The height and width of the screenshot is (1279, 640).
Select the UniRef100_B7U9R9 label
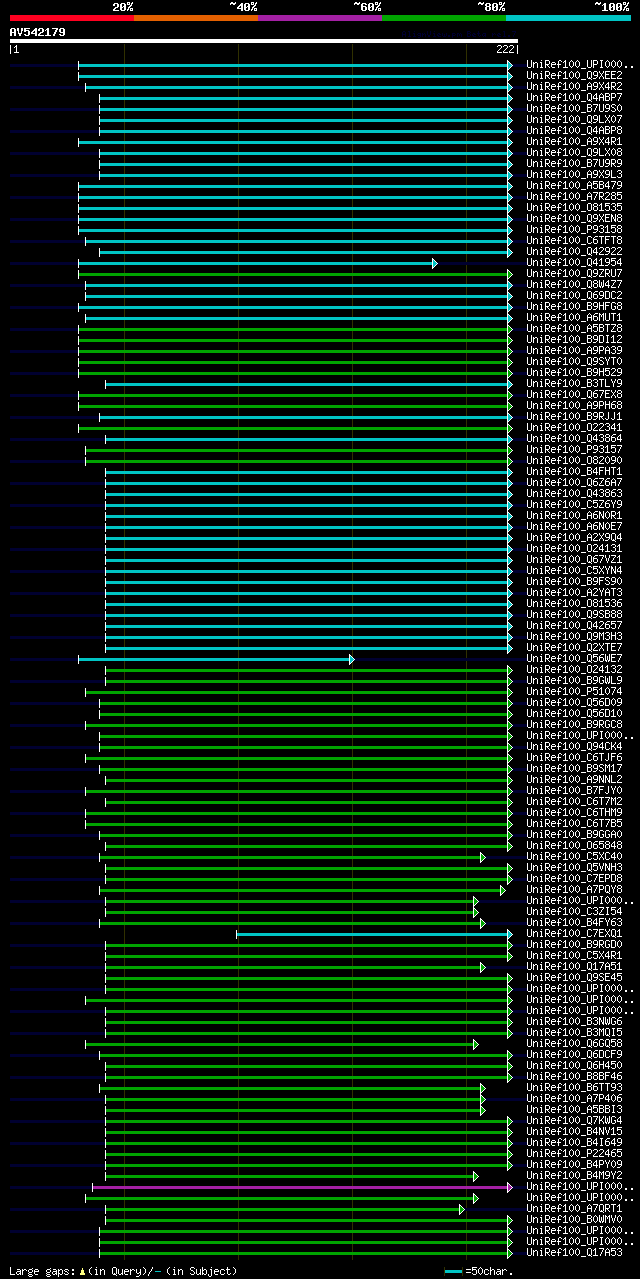(574, 164)
